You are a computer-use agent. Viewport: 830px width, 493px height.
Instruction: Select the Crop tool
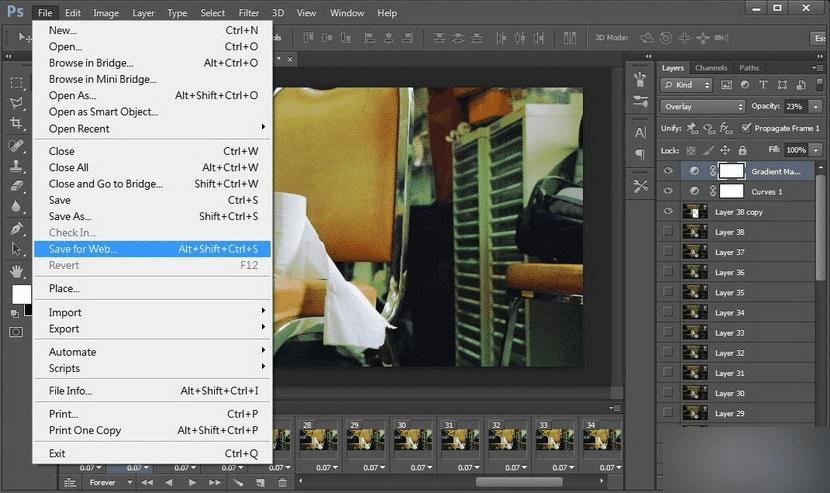(16, 123)
